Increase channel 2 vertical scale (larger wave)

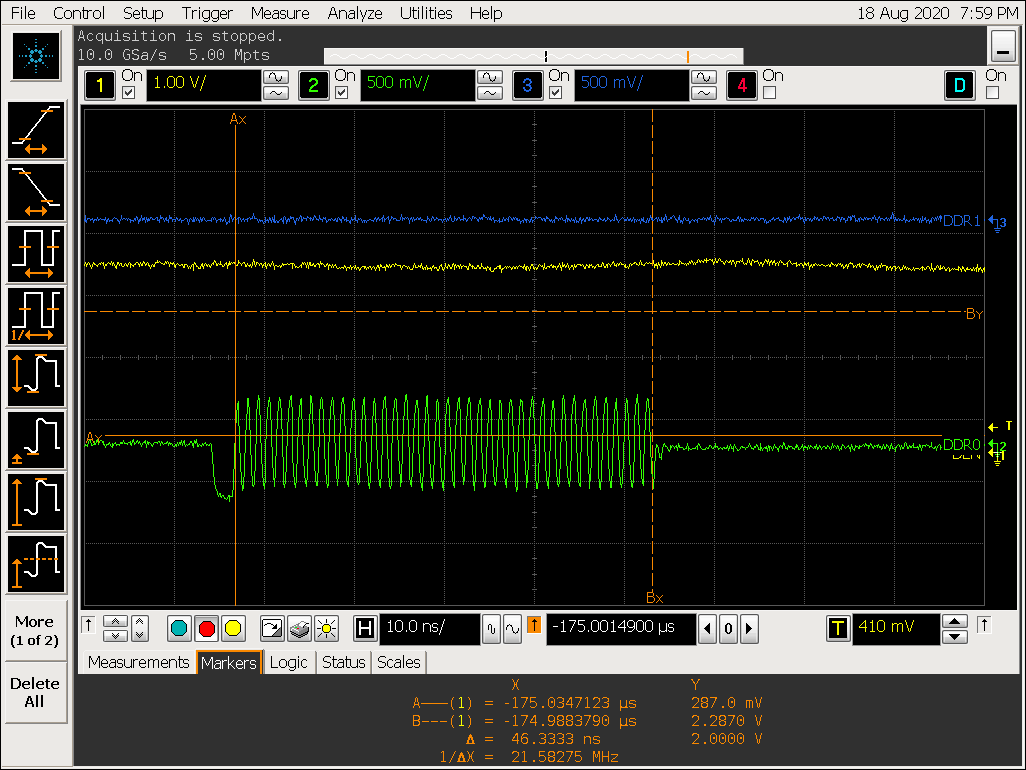(489, 77)
